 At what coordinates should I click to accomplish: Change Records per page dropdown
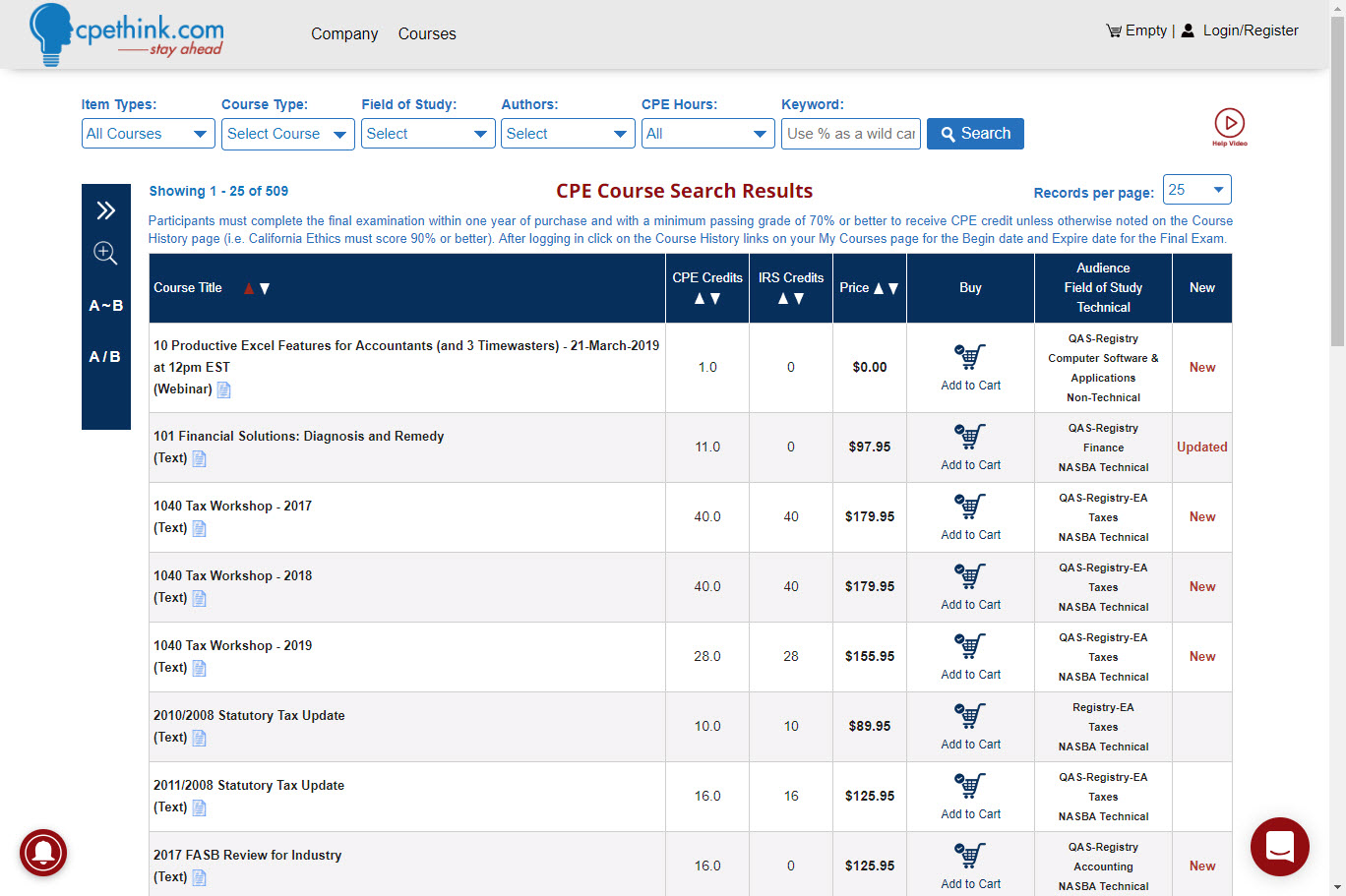(x=1197, y=190)
